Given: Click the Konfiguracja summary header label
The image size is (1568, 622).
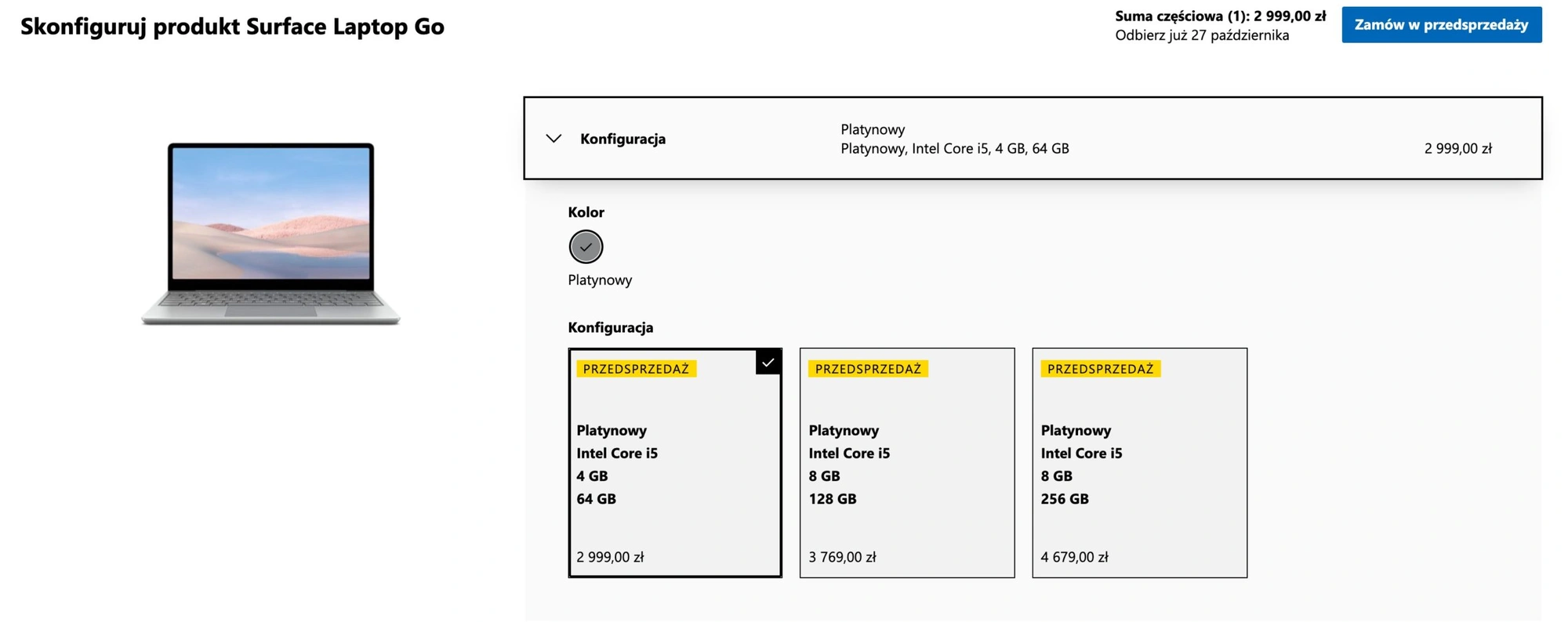Looking at the screenshot, I should [622, 139].
